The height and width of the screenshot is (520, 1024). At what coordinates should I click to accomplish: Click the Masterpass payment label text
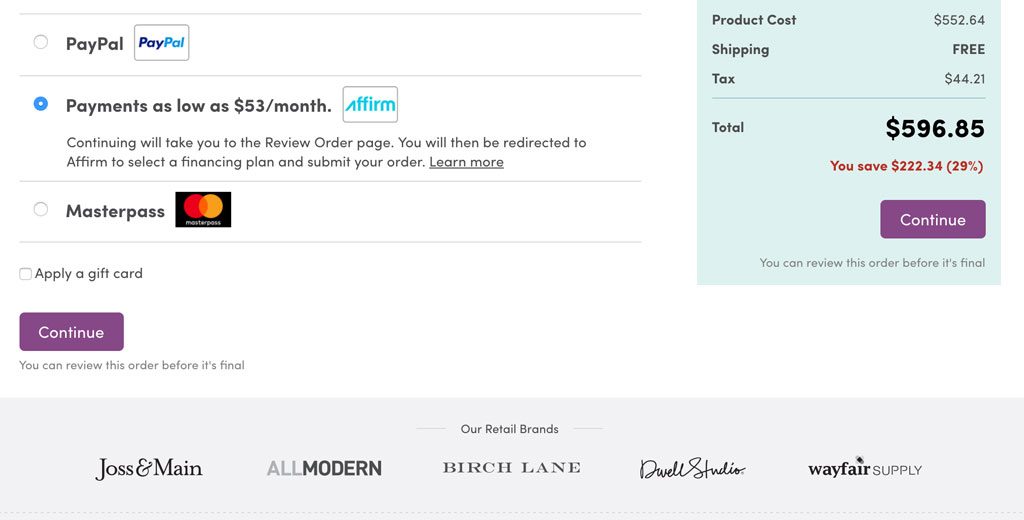click(x=115, y=211)
